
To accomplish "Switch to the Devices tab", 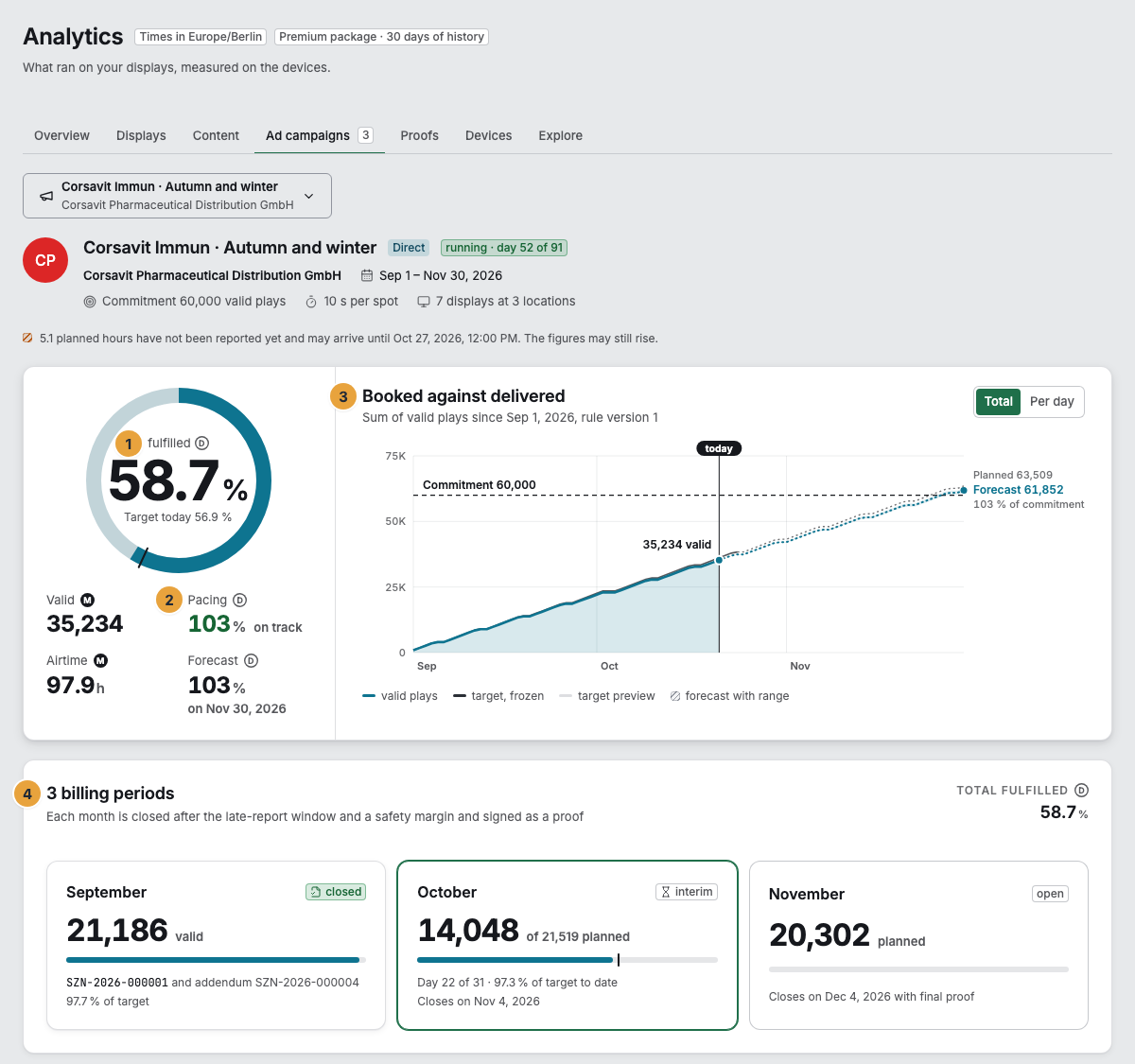I will point(488,135).
